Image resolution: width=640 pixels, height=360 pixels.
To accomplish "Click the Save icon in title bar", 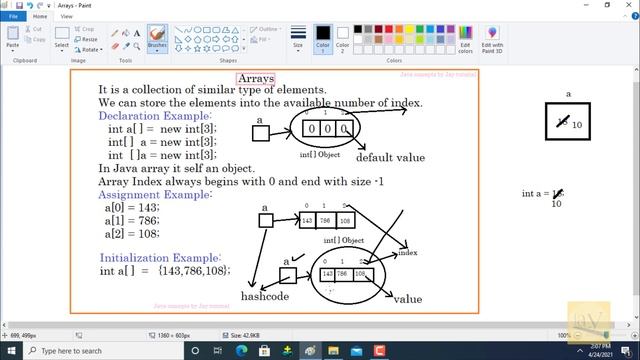I will click(19, 5).
